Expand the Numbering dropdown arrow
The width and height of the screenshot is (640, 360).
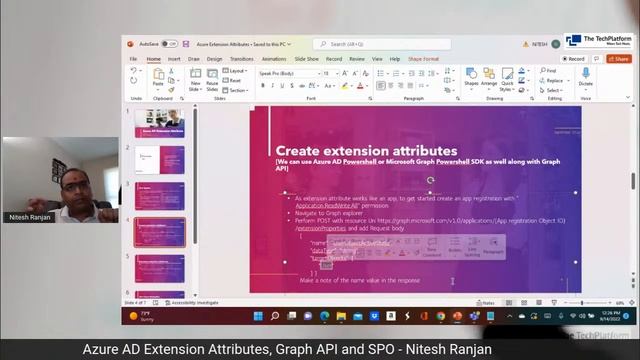(x=403, y=73)
